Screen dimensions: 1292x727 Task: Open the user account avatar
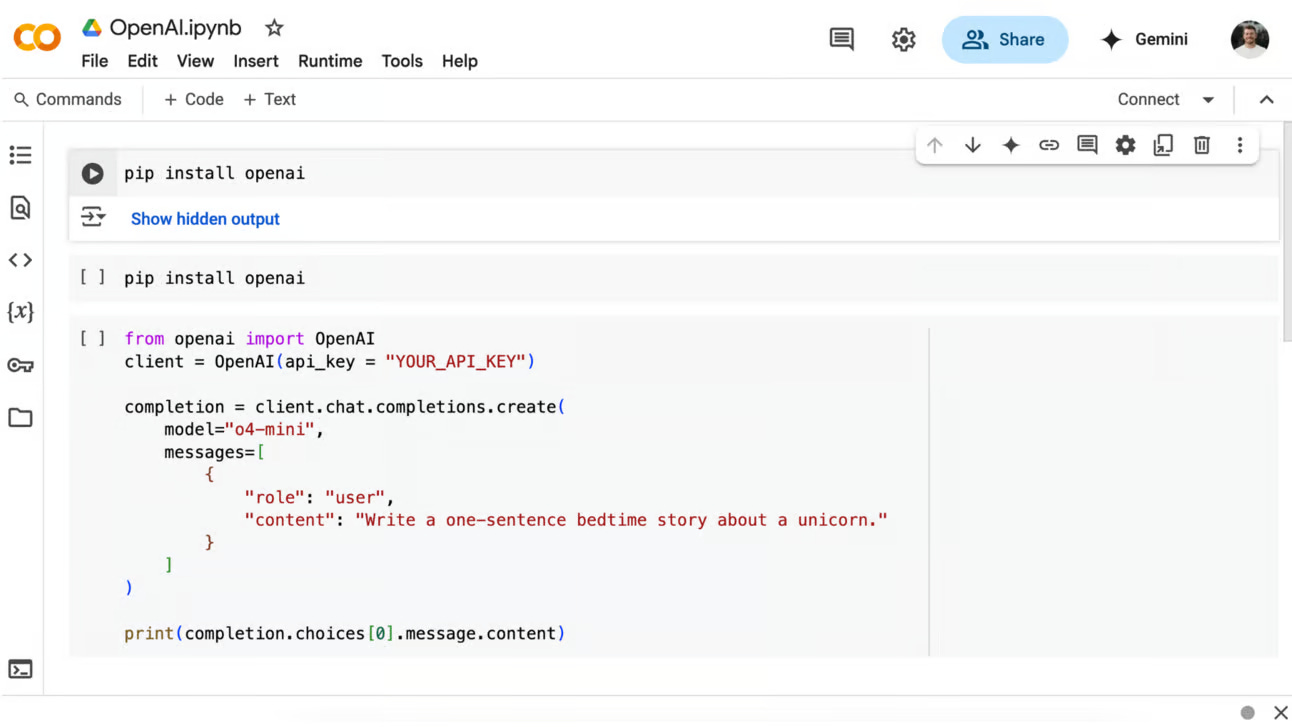[1250, 39]
